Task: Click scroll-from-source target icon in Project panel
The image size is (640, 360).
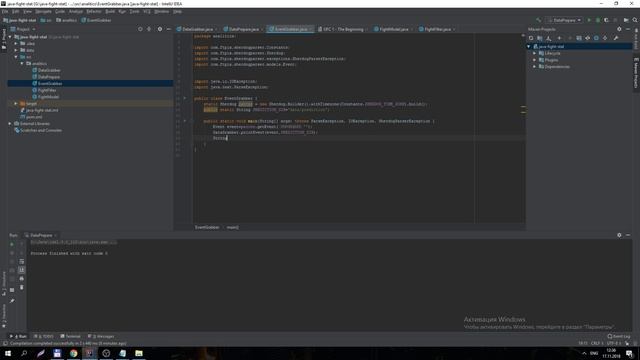Action: [x=140, y=29]
